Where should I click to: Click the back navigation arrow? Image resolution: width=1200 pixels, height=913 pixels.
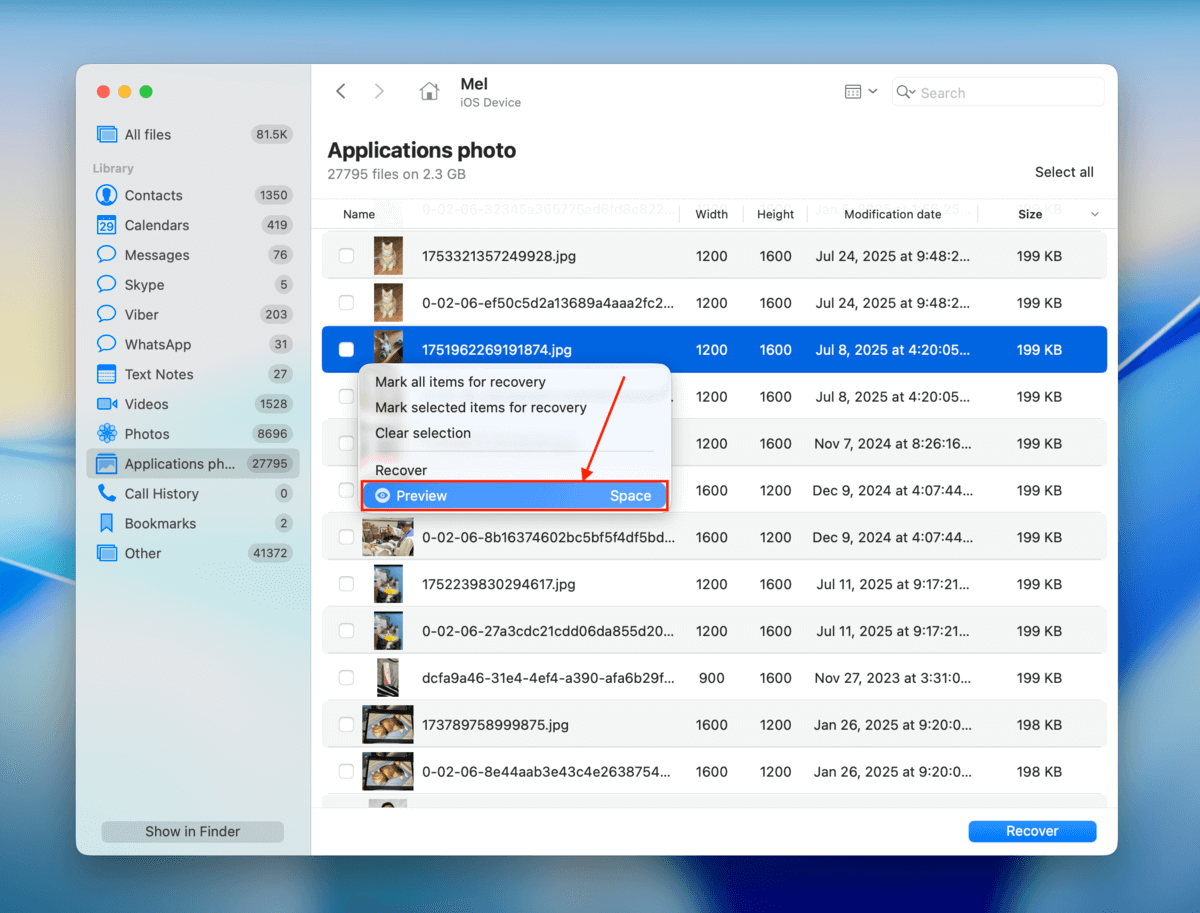[341, 91]
